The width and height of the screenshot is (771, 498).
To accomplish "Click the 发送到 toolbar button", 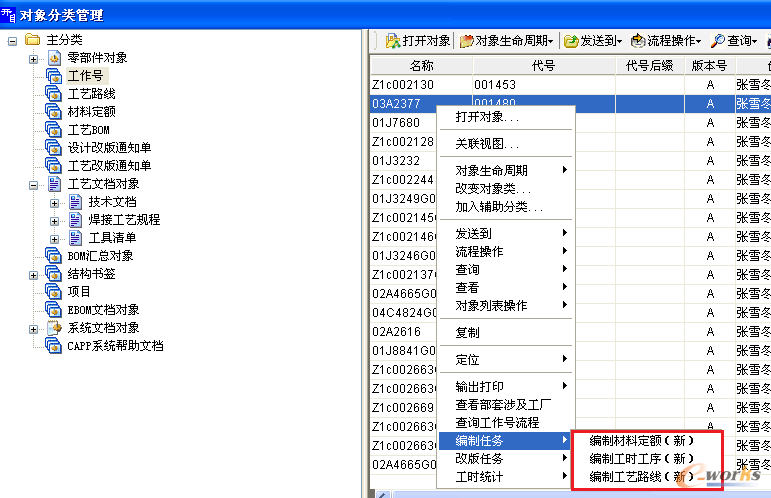I will 592,41.
